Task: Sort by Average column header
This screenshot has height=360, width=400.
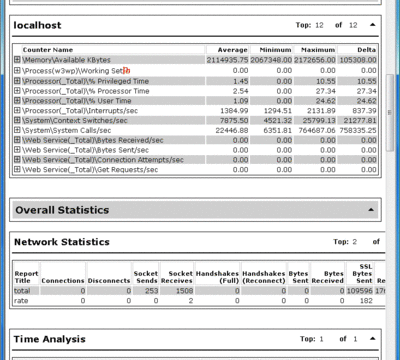Action: pyautogui.click(x=227, y=50)
